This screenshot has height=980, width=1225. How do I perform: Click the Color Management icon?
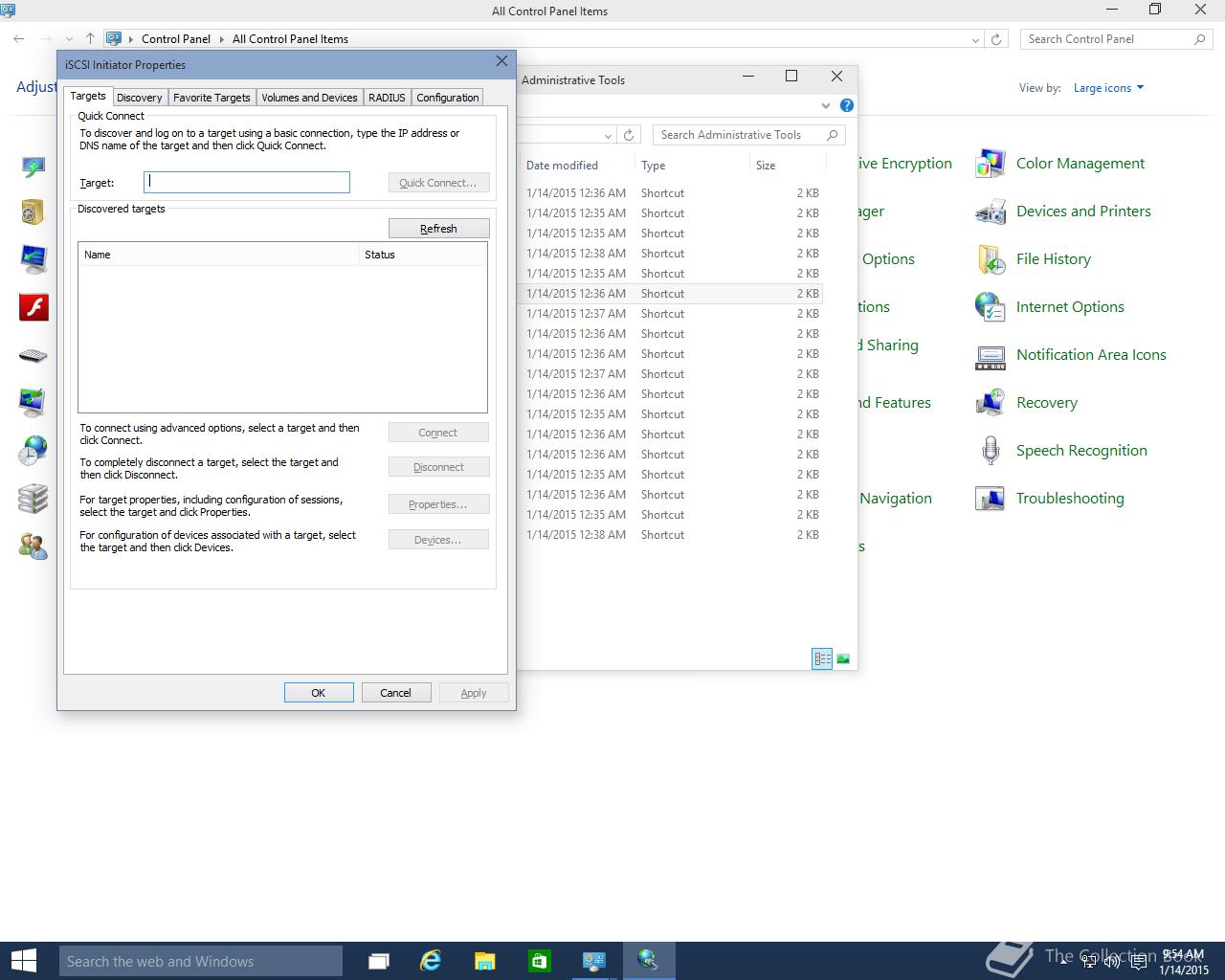[x=990, y=164]
